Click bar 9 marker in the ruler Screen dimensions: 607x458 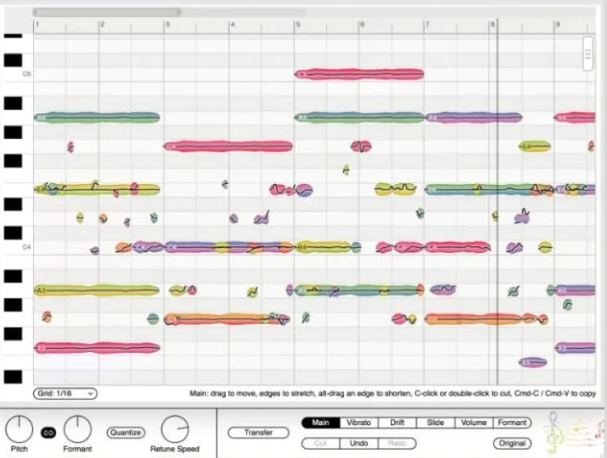(x=558, y=24)
